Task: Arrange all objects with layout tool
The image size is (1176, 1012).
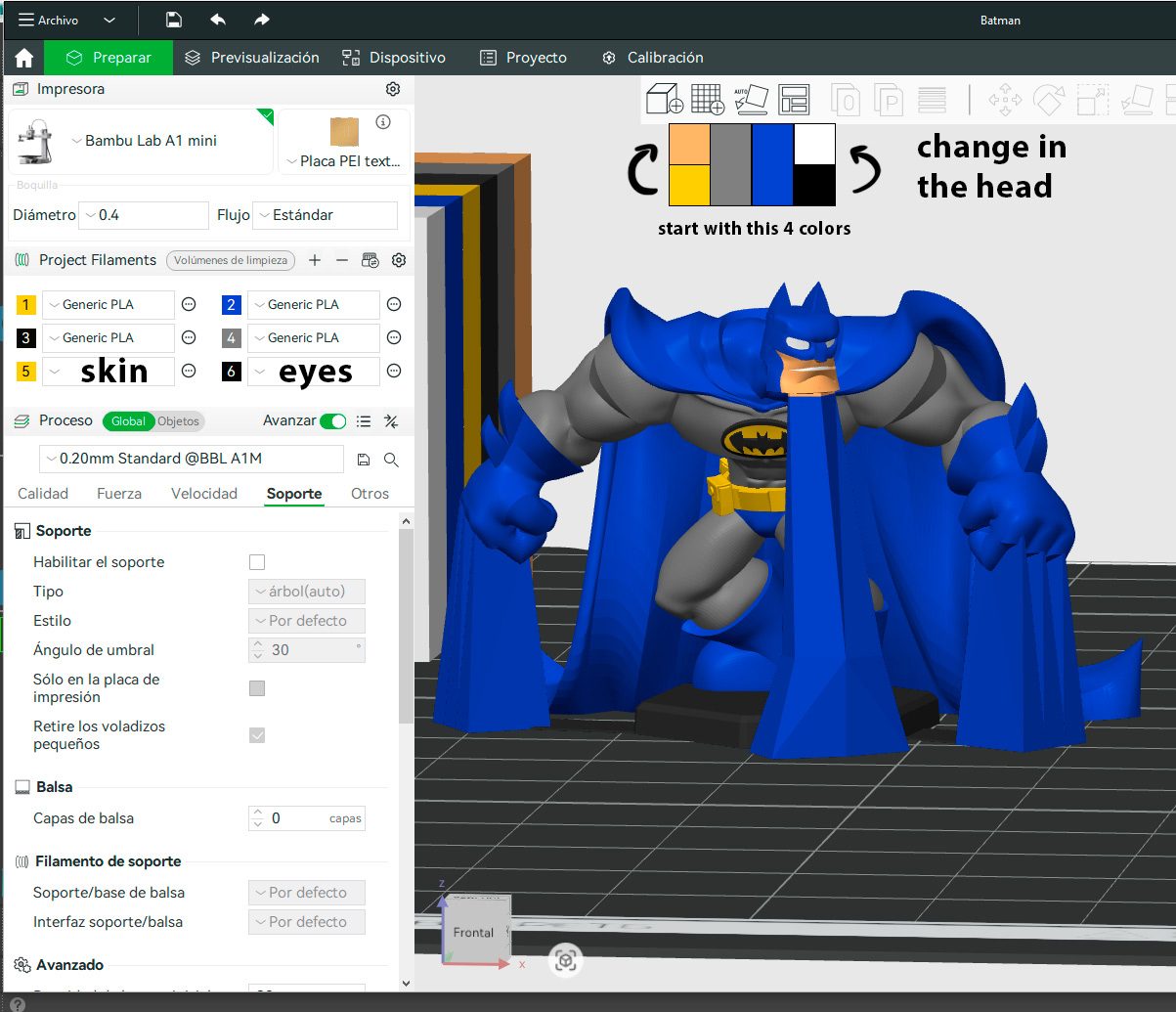Action: tap(795, 99)
